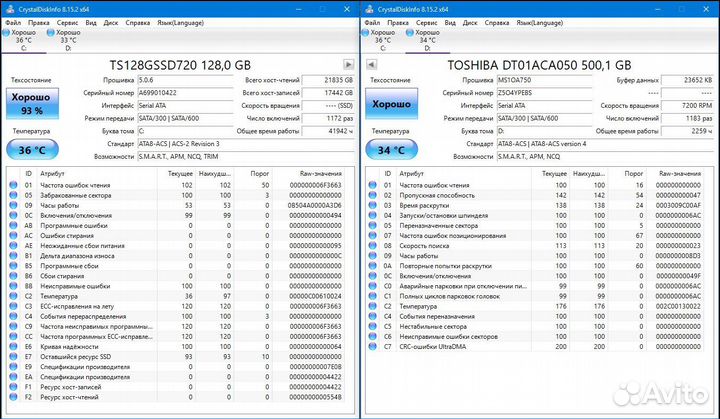Image resolution: width=720 pixels, height=419 pixels.
Task: Select События перераспределения row text
Action: 83,317
